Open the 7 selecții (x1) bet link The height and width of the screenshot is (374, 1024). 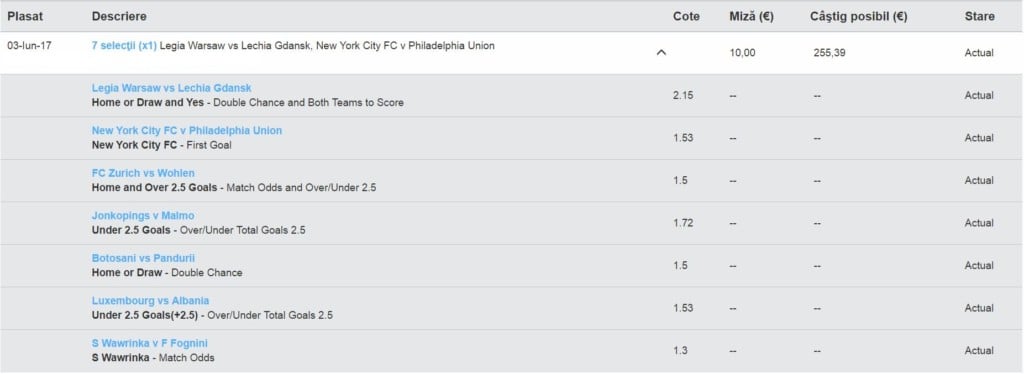click(124, 46)
